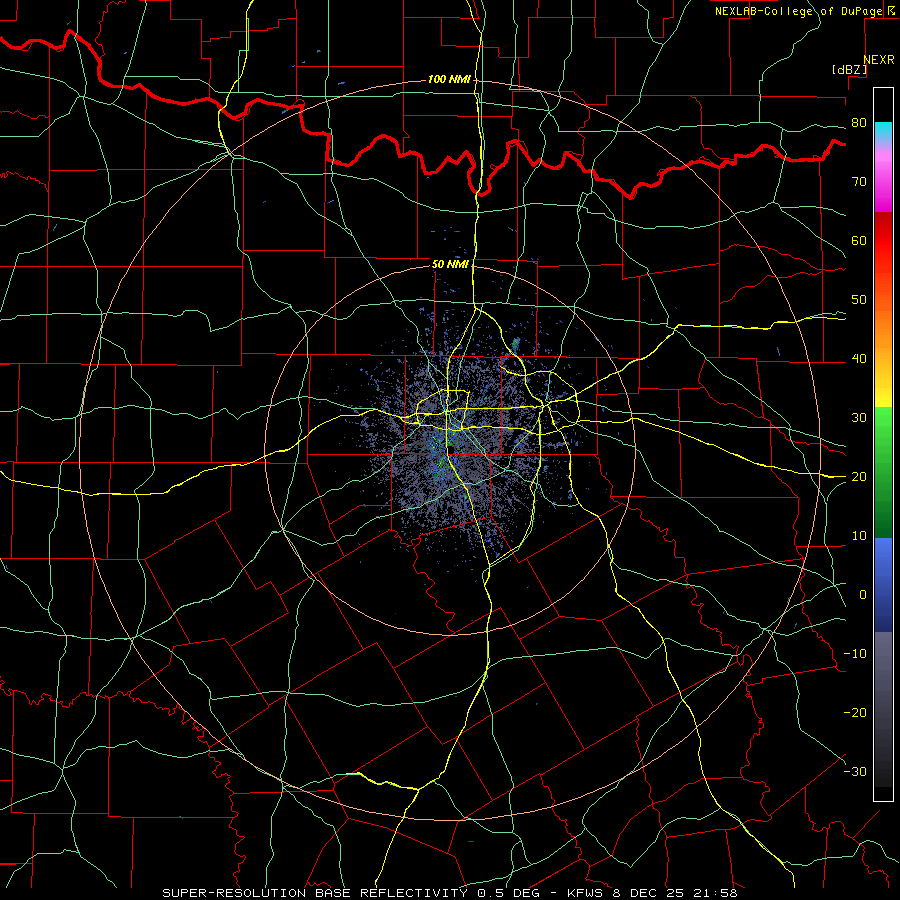Click the 50 dBZ scale value
Screen dimensions: 900x900
(859, 300)
